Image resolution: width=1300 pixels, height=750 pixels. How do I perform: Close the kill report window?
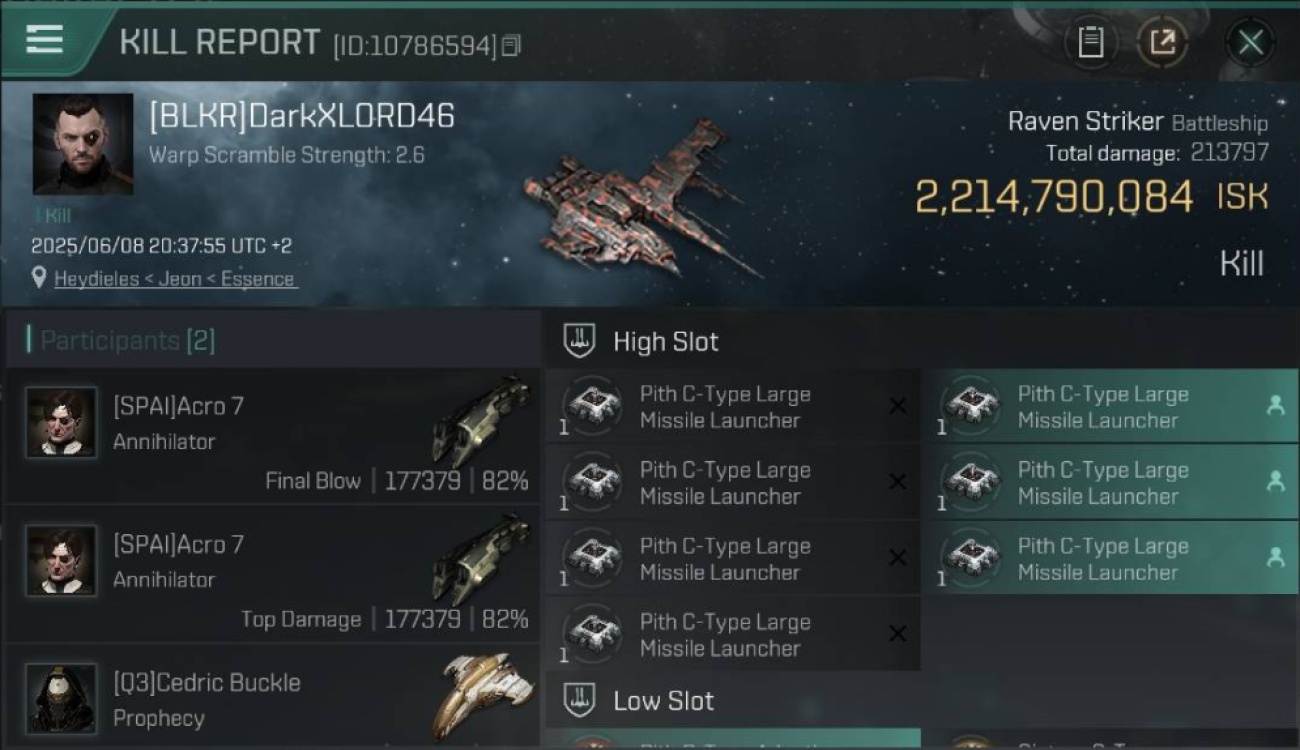pos(1250,42)
